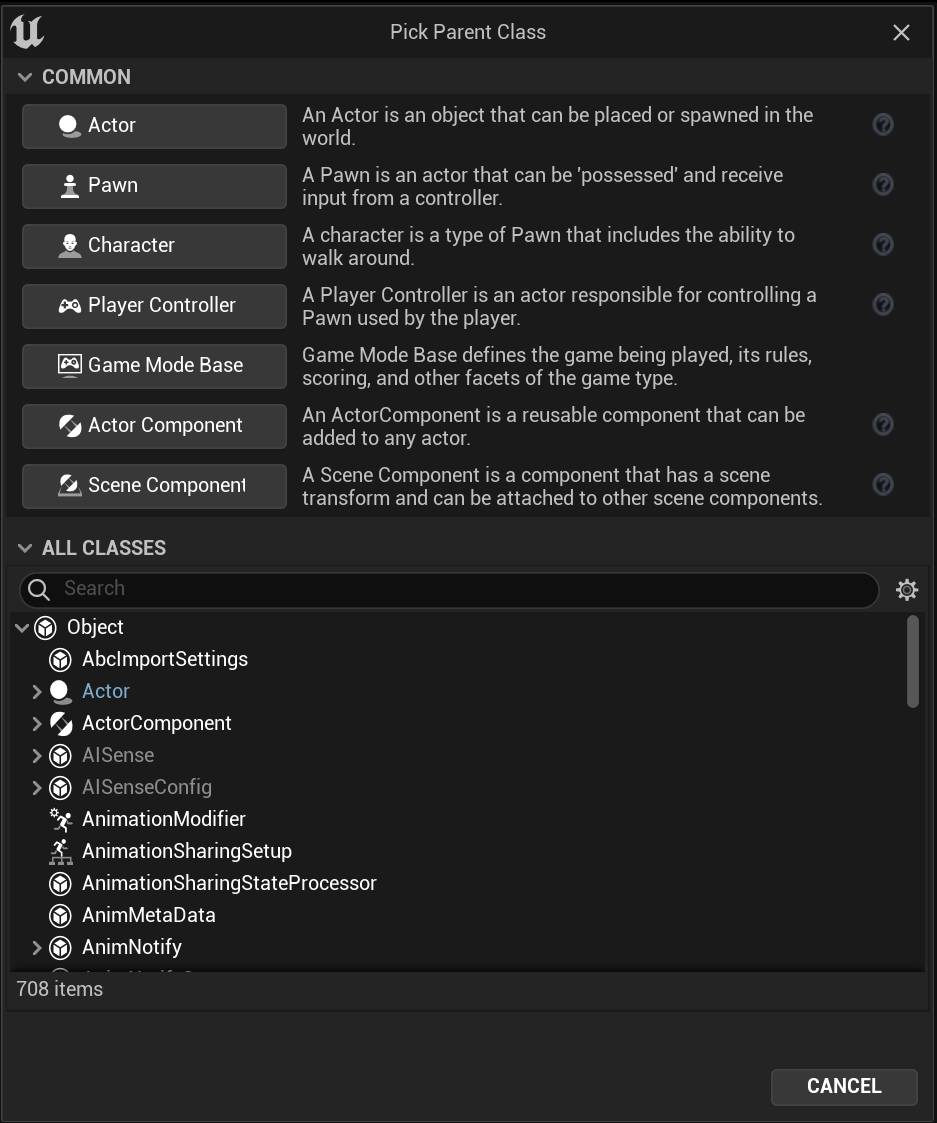
Task: Click the help icon beside Pawn description
Action: click(x=883, y=185)
